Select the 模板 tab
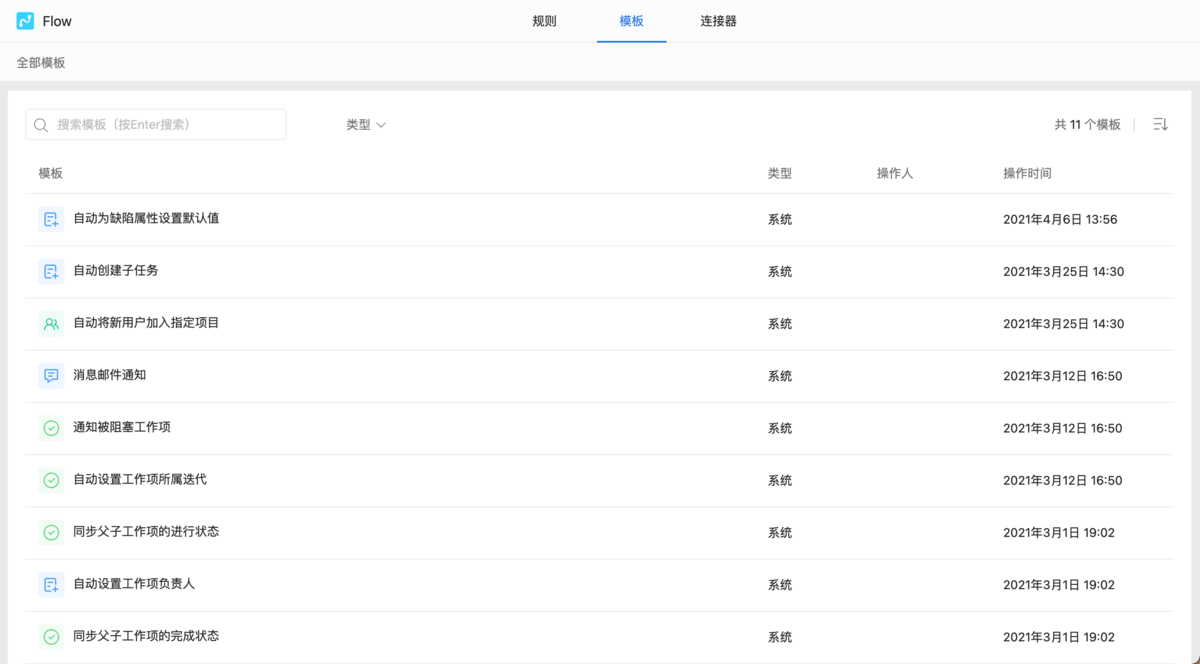 [631, 21]
